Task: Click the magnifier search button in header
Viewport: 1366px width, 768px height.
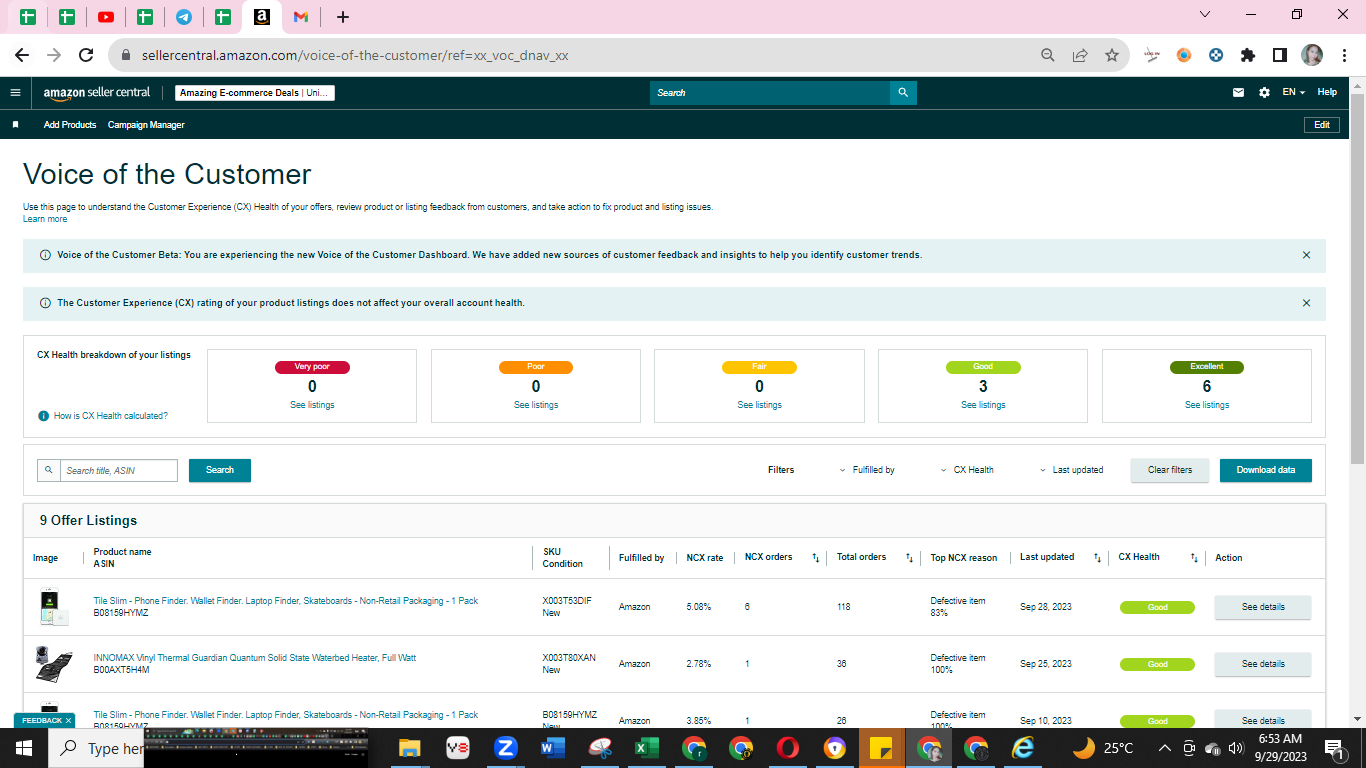Action: (x=903, y=93)
